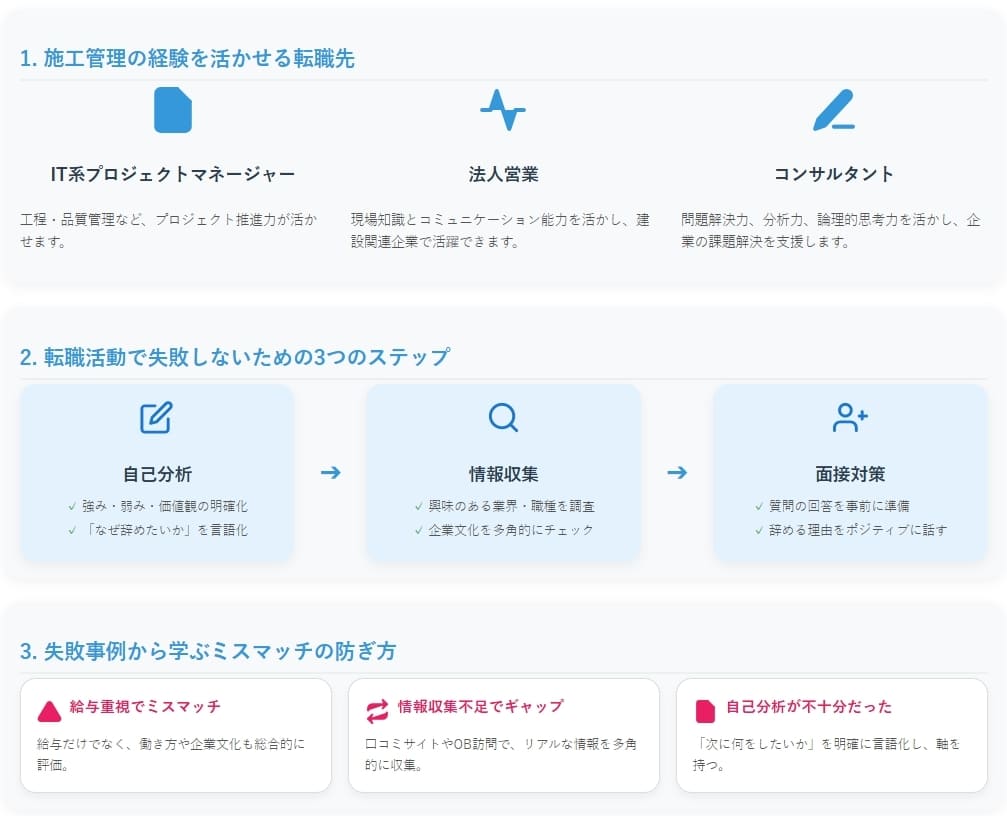Click the 情報収集 step card title
This screenshot has width=1007, height=816.
504,474
